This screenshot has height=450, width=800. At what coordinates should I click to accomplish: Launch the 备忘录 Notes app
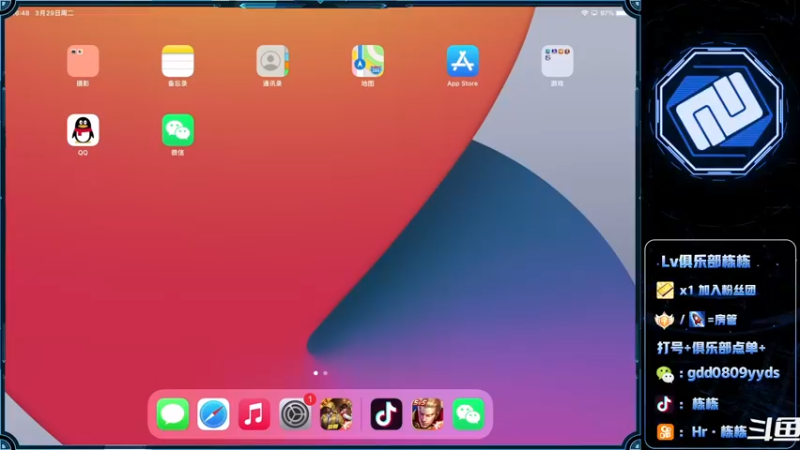click(178, 61)
